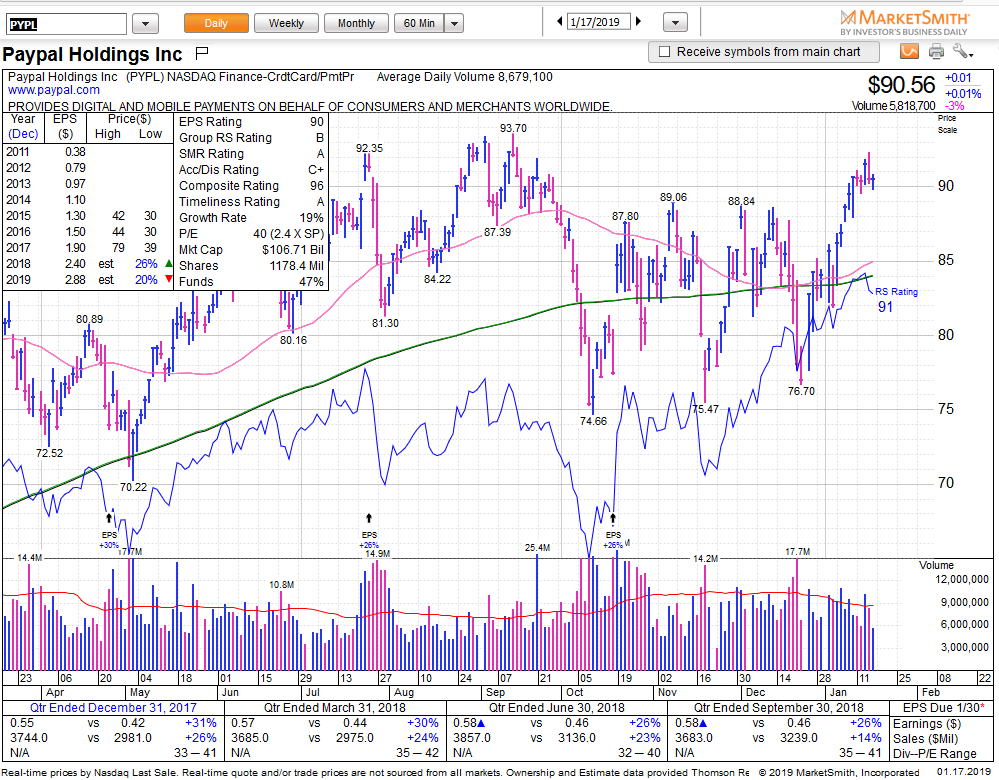Click the EPS Due 1/30 label
The width and height of the screenshot is (999, 780).
point(943,708)
